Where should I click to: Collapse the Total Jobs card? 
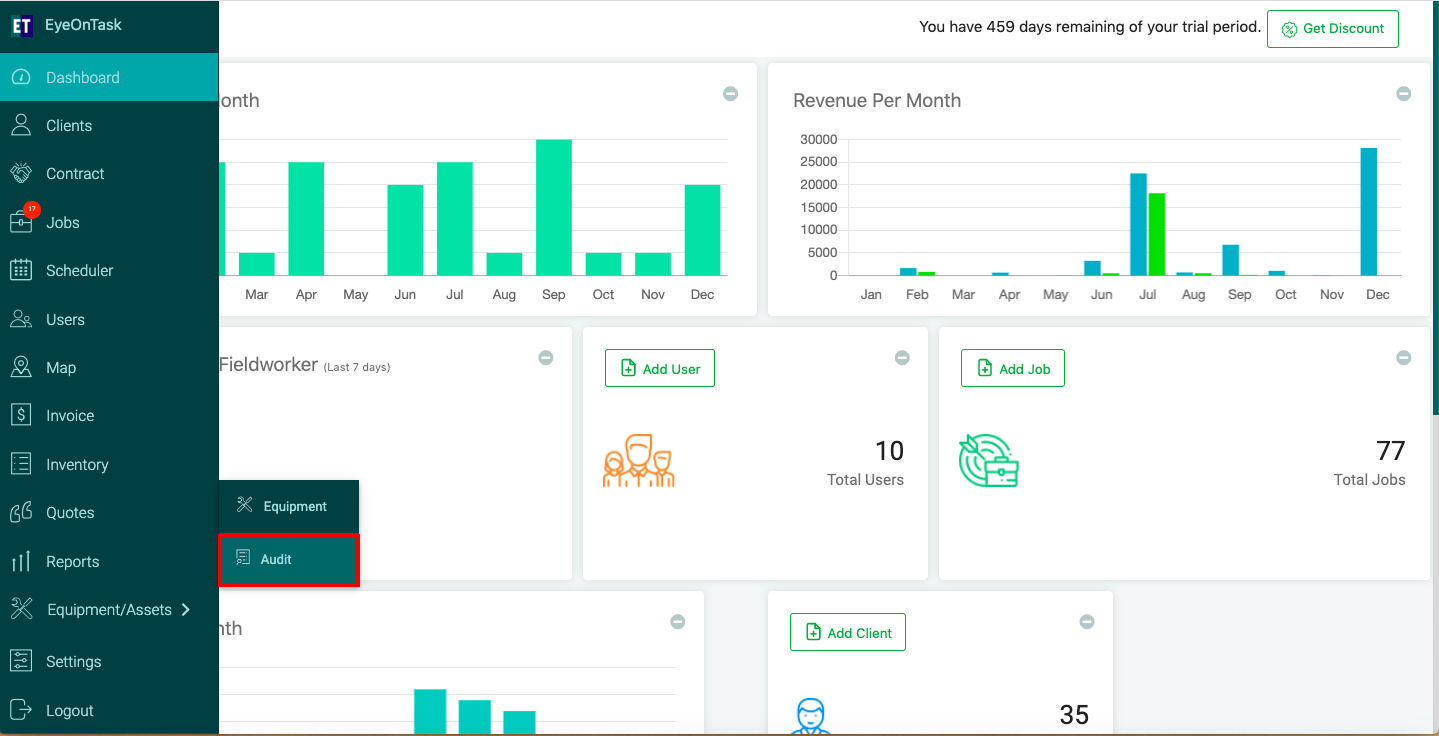1404,357
